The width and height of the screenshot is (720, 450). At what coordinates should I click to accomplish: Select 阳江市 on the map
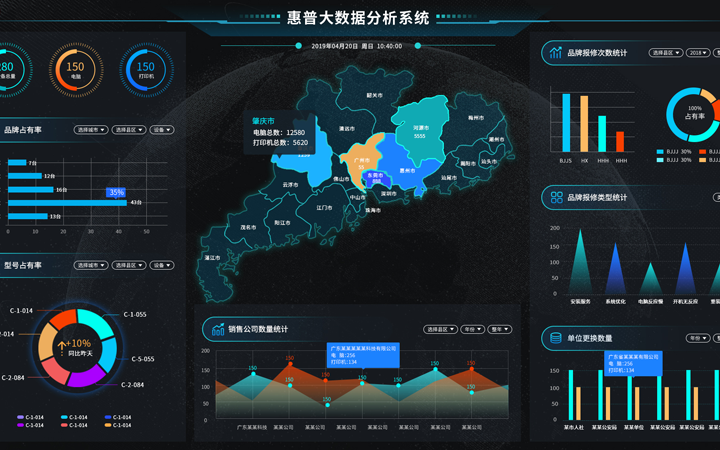pyautogui.click(x=282, y=222)
